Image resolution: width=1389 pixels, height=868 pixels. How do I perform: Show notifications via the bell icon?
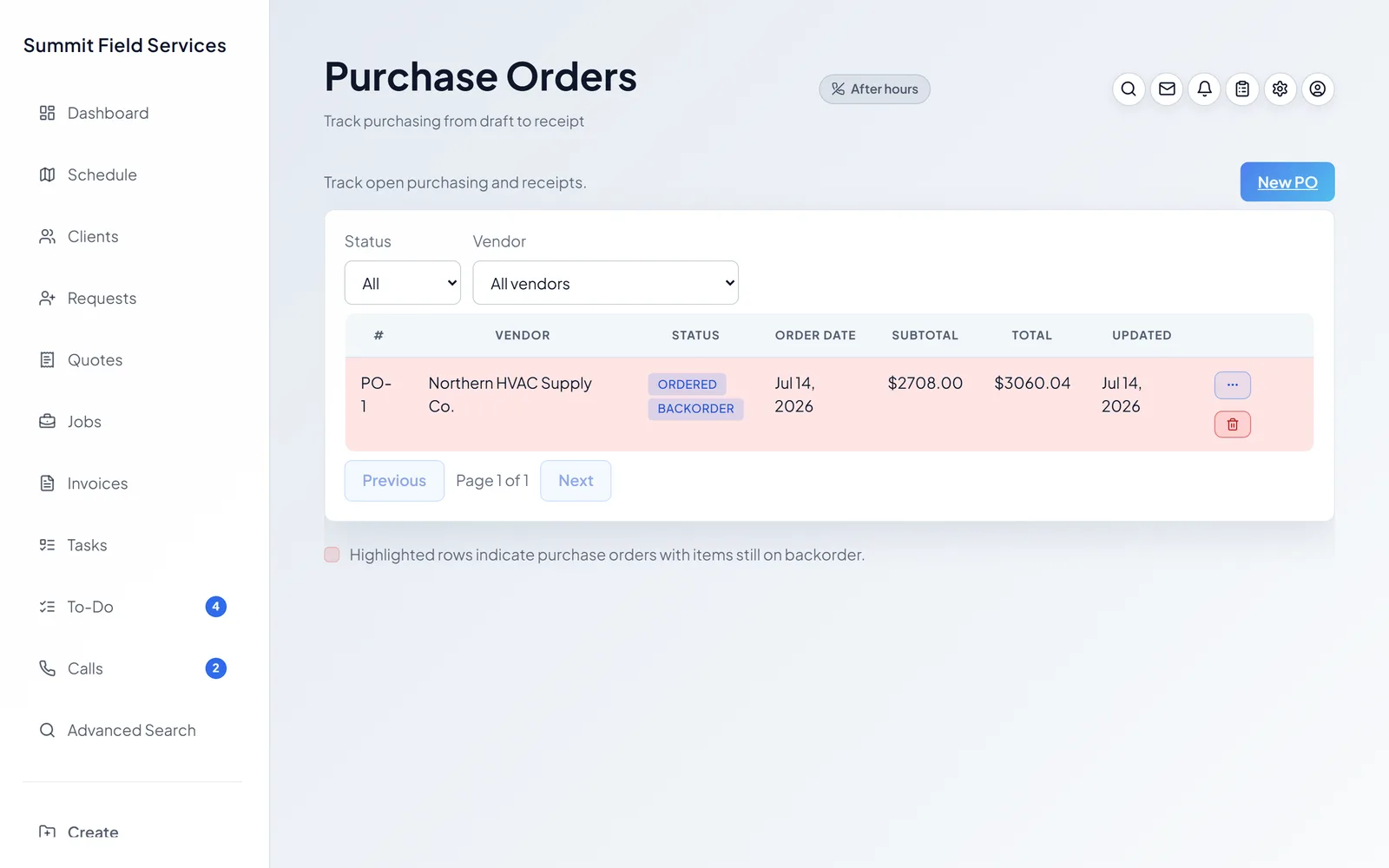point(1204,89)
